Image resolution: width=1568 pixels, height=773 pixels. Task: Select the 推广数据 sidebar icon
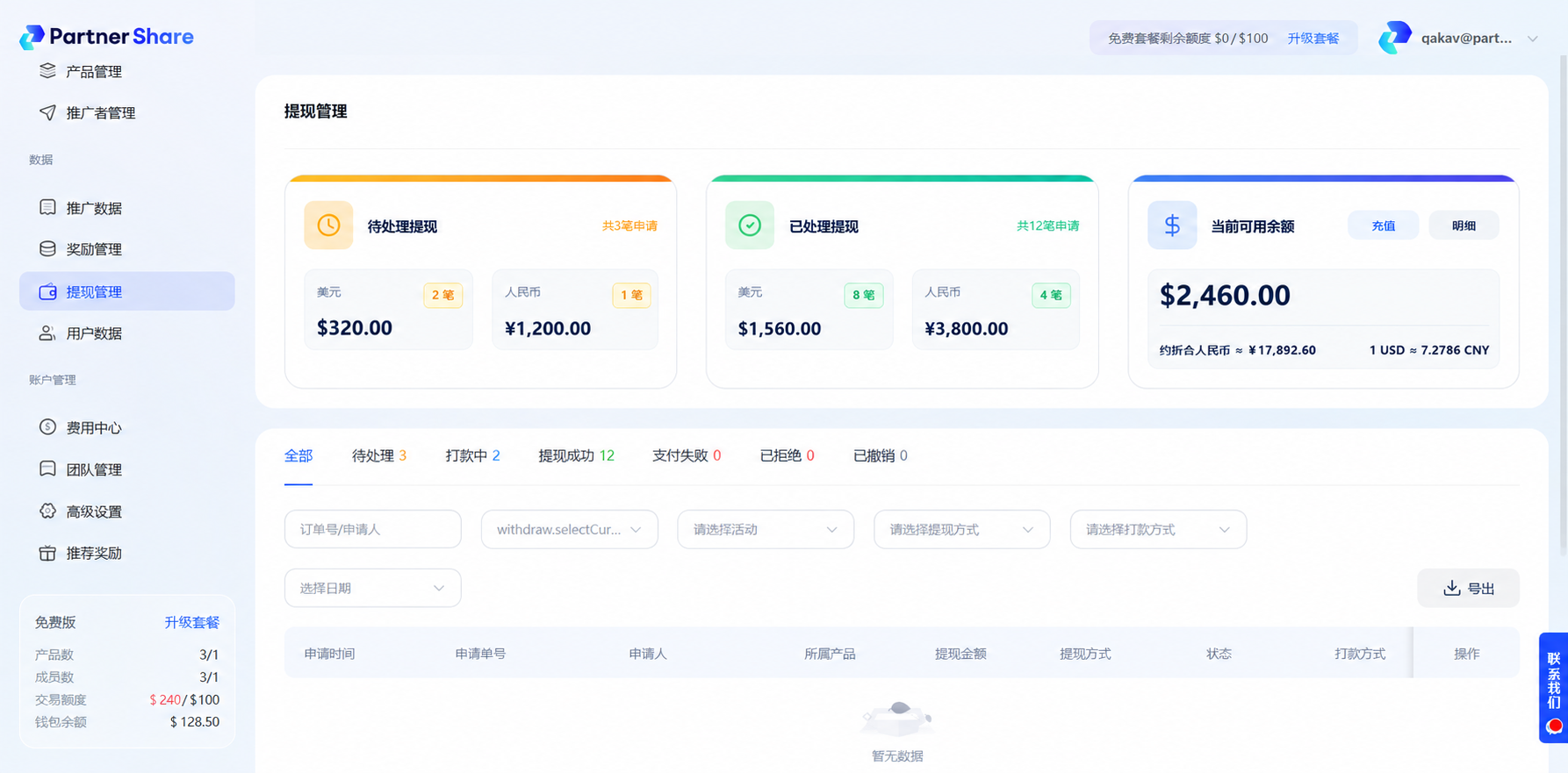point(47,207)
